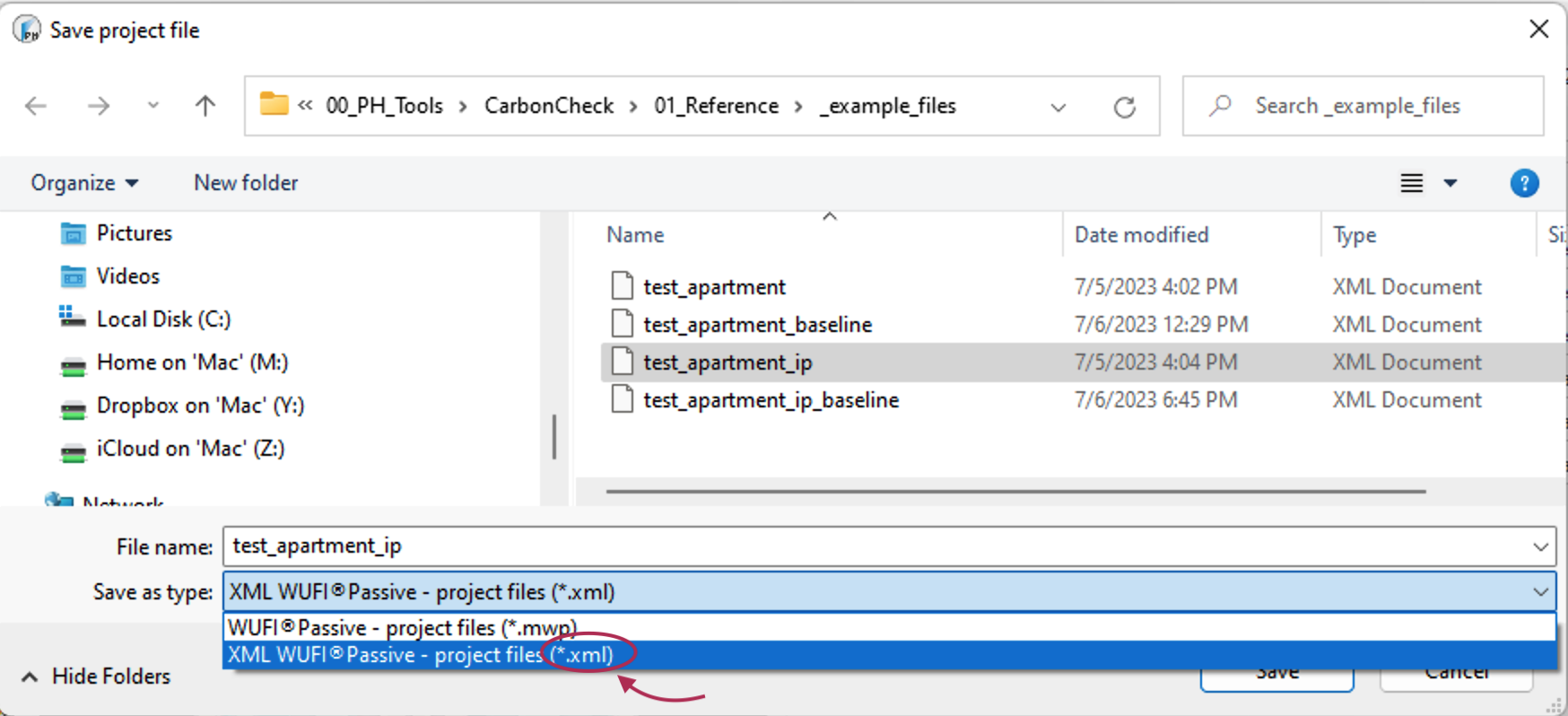Click the 7/5/2023 4:02 PM date cell
This screenshot has height=716, width=1568.
click(x=1156, y=287)
